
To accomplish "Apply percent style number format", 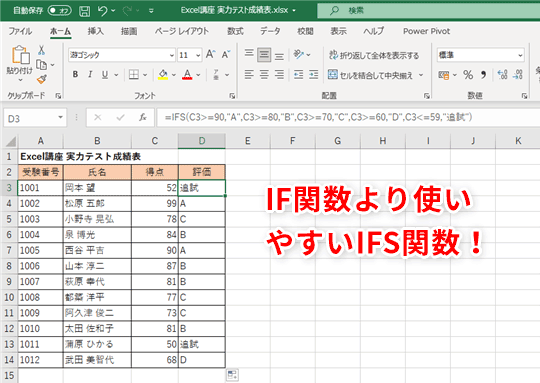I will tap(468, 75).
